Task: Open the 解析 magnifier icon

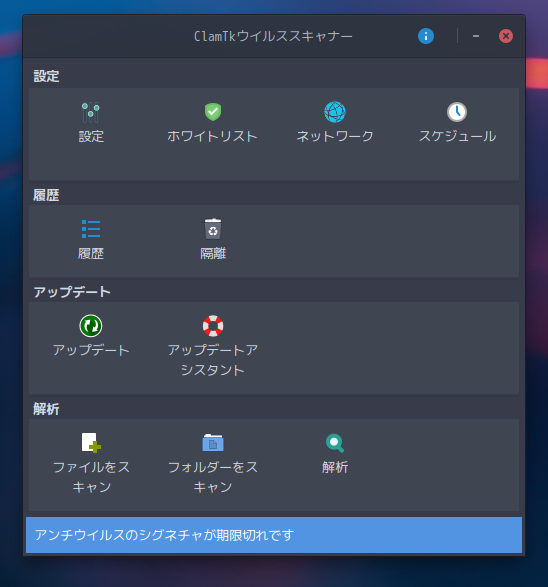Action: coord(335,443)
